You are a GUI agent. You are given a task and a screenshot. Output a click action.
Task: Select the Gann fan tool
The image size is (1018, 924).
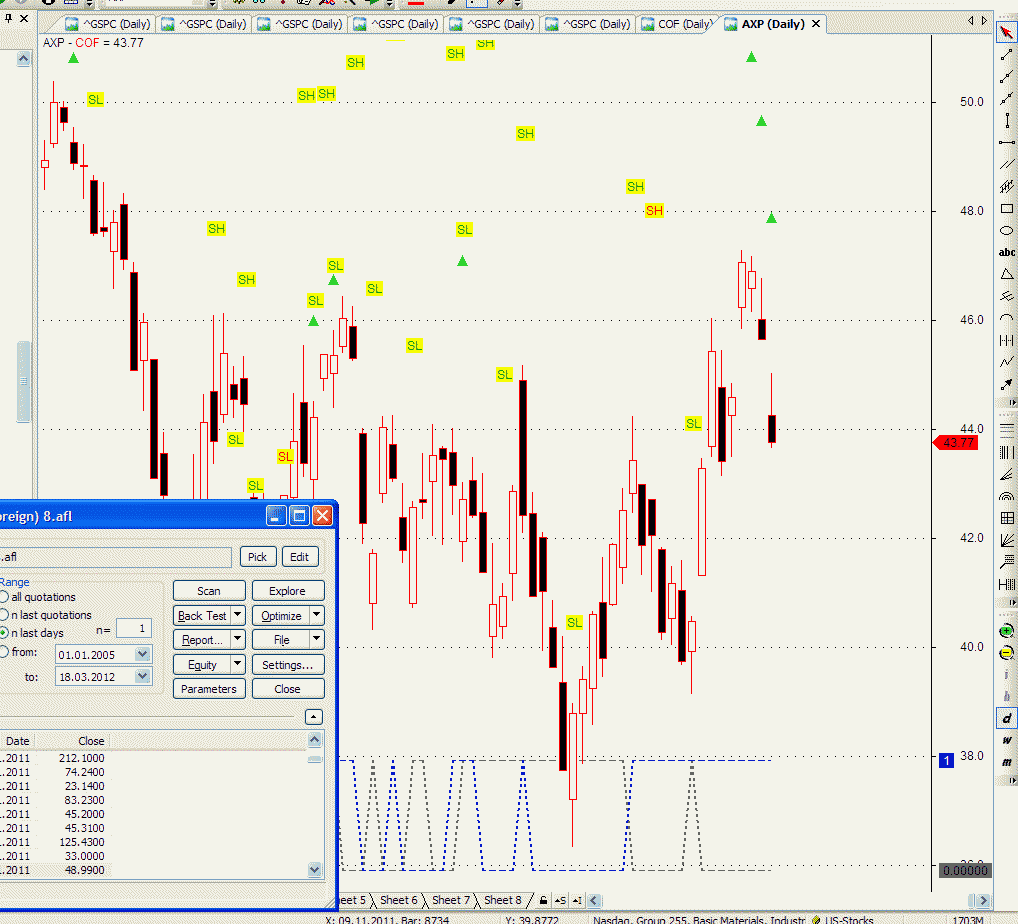1006,540
